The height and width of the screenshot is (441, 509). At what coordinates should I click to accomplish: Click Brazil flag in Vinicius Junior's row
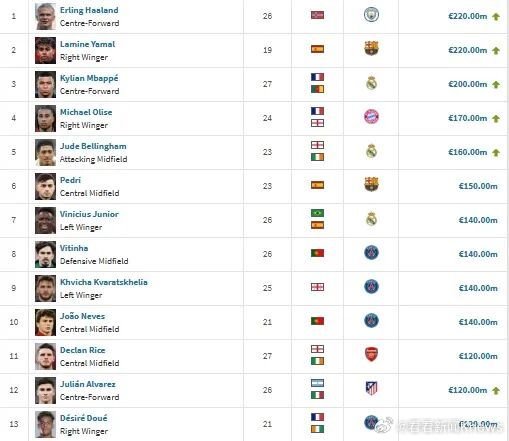point(317,213)
